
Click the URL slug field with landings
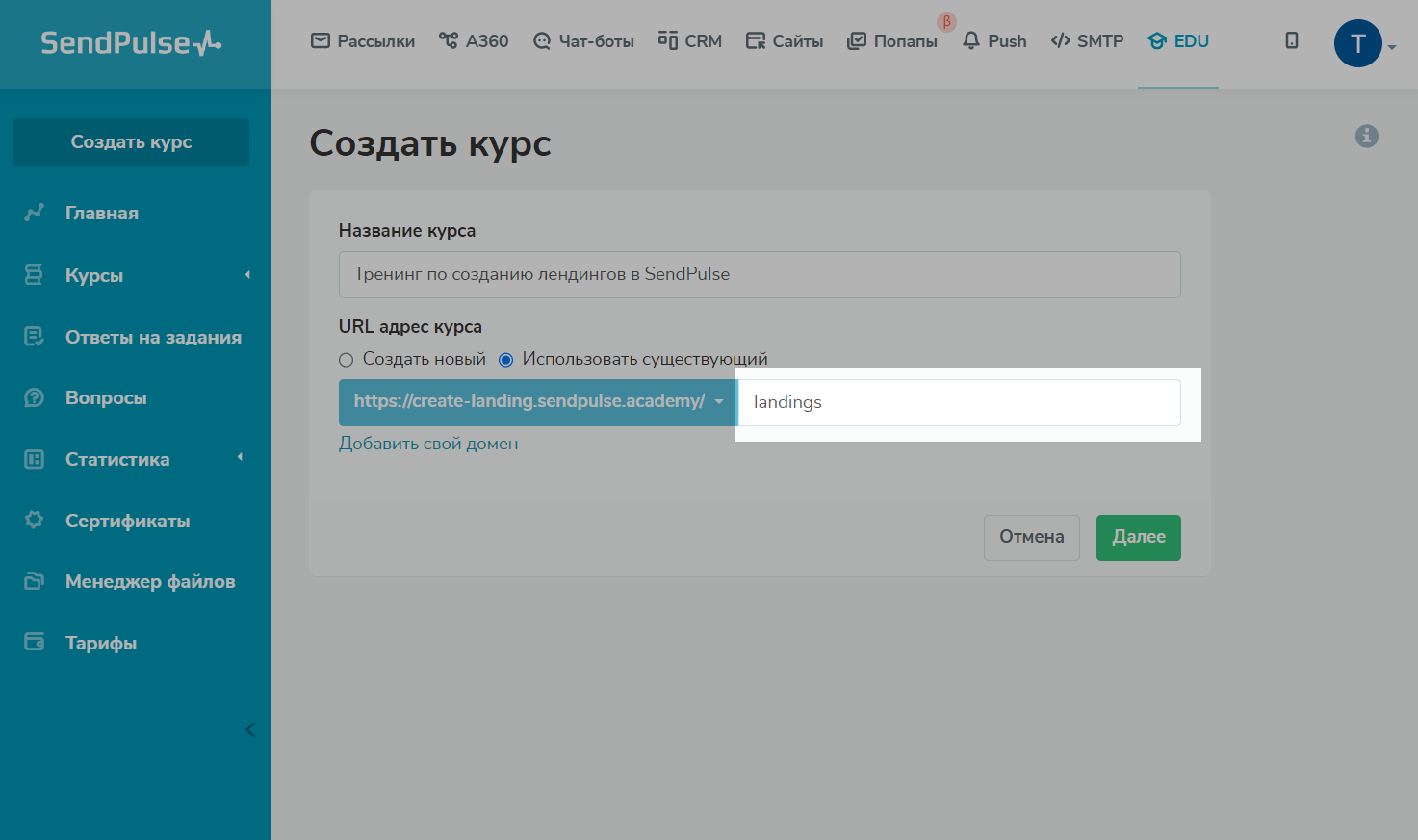(958, 402)
